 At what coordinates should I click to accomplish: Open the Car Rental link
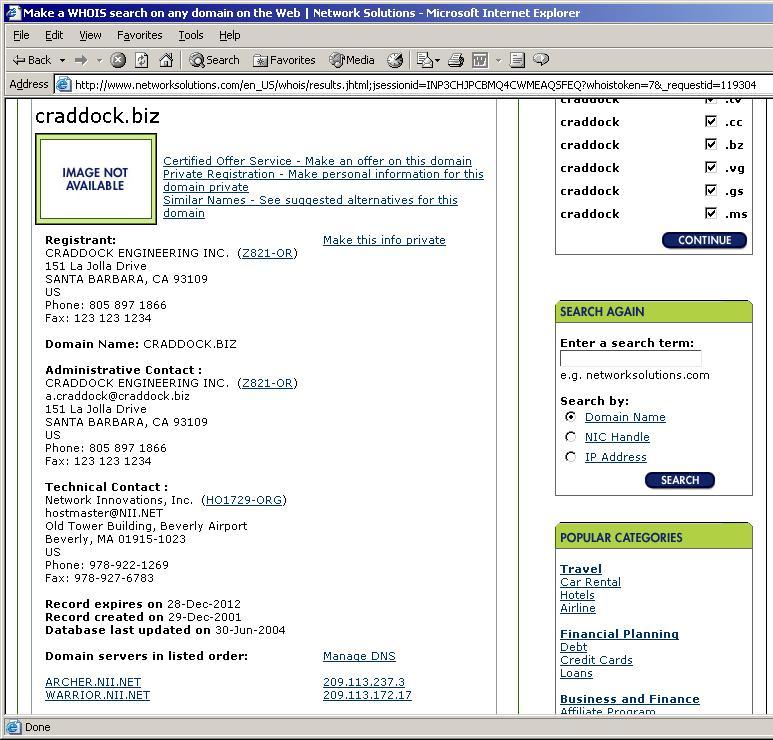click(590, 582)
